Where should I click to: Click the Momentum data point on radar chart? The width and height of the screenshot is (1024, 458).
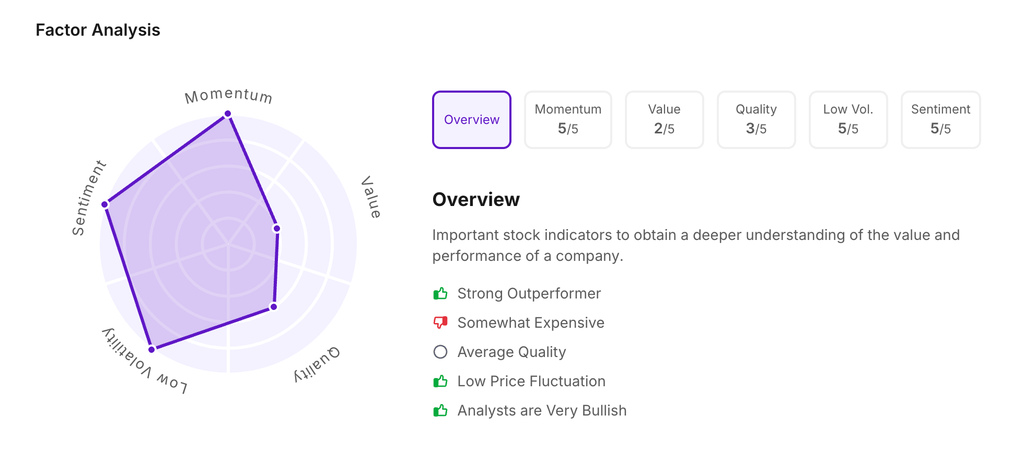tap(228, 114)
